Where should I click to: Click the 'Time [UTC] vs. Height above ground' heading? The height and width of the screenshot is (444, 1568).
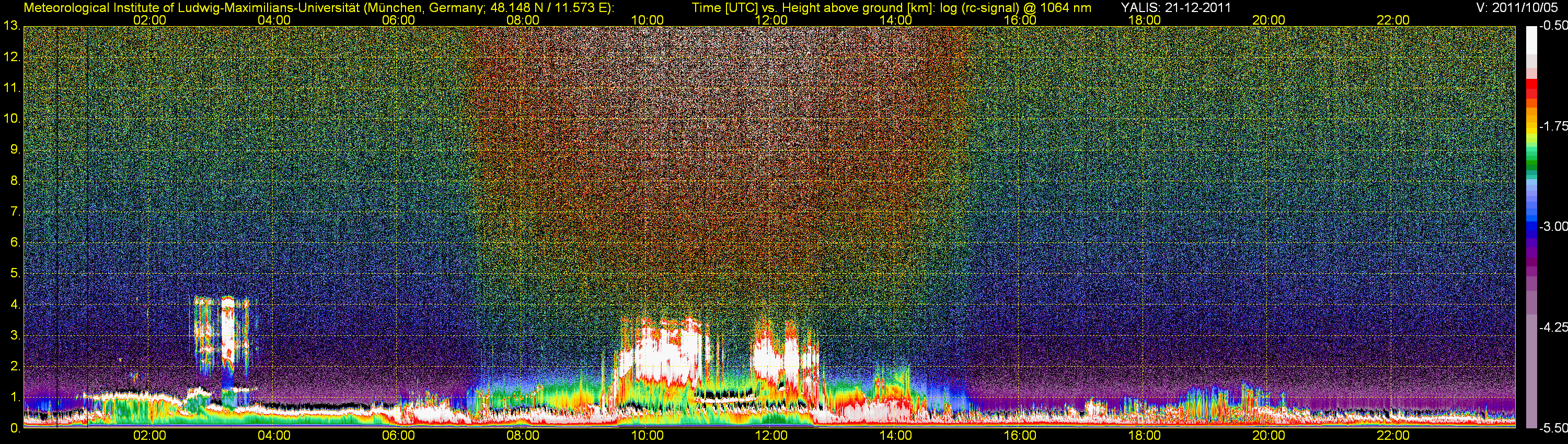[x=892, y=8]
